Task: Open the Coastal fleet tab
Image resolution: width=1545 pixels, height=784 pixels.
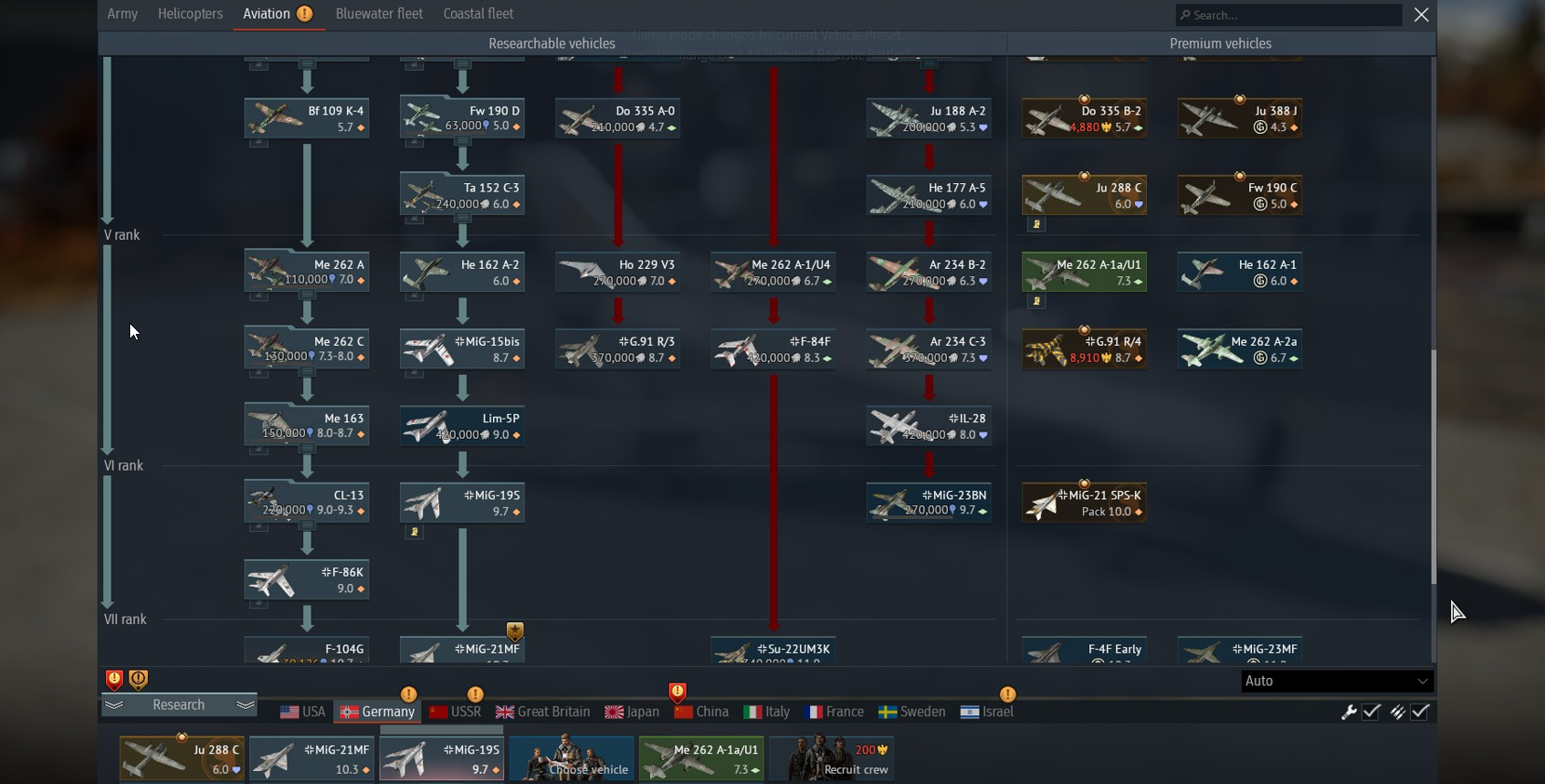Action: coord(478,14)
